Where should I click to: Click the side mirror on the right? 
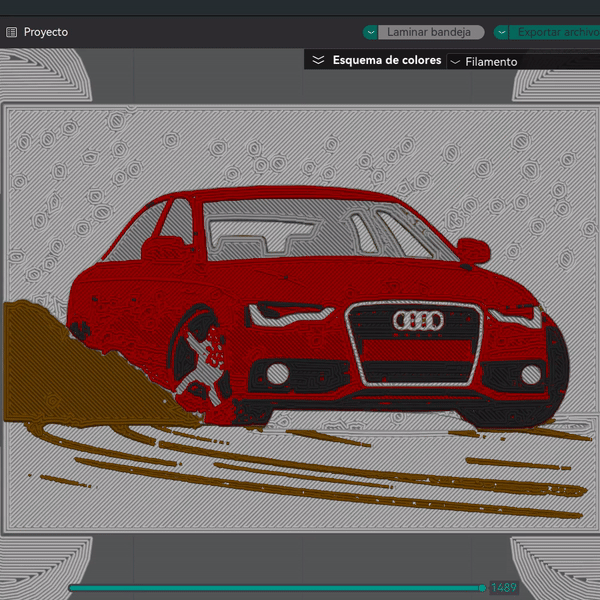(x=475, y=249)
